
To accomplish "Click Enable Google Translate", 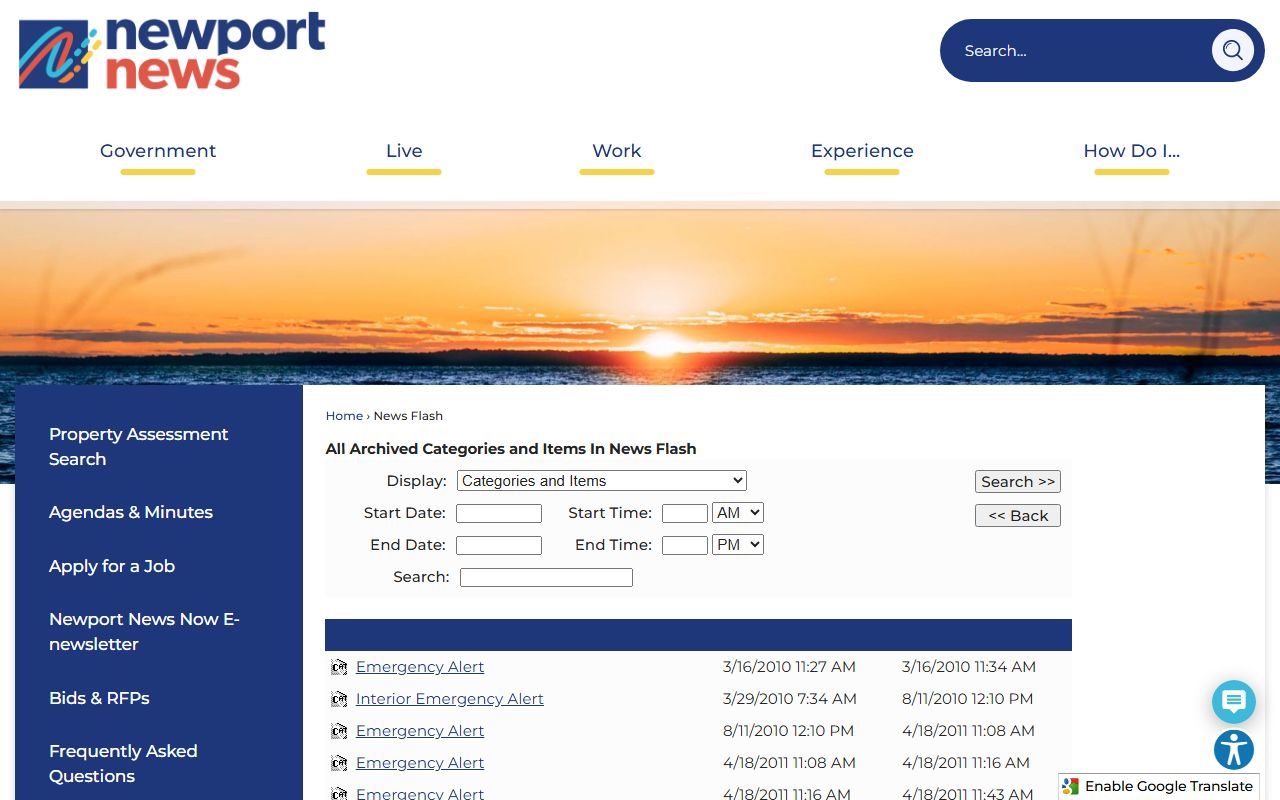I will tap(1169, 787).
